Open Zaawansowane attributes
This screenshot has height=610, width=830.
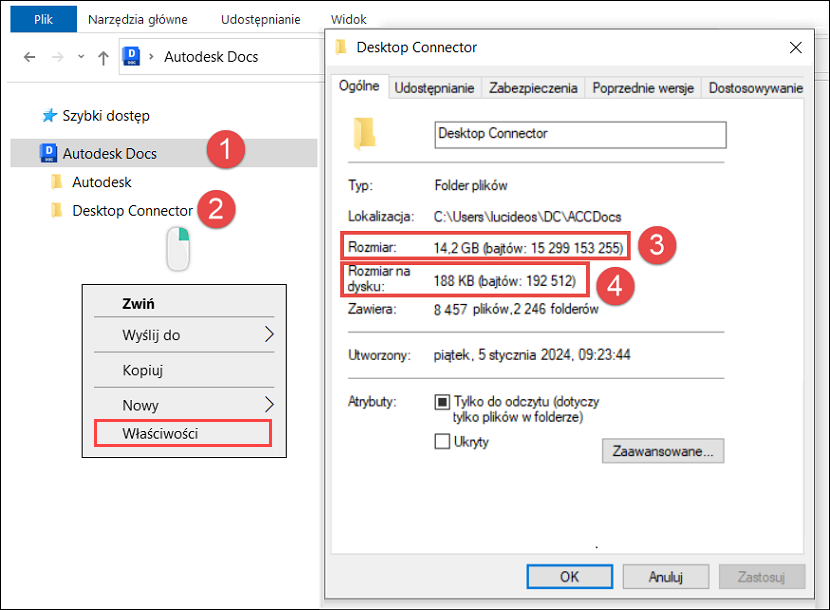[663, 451]
